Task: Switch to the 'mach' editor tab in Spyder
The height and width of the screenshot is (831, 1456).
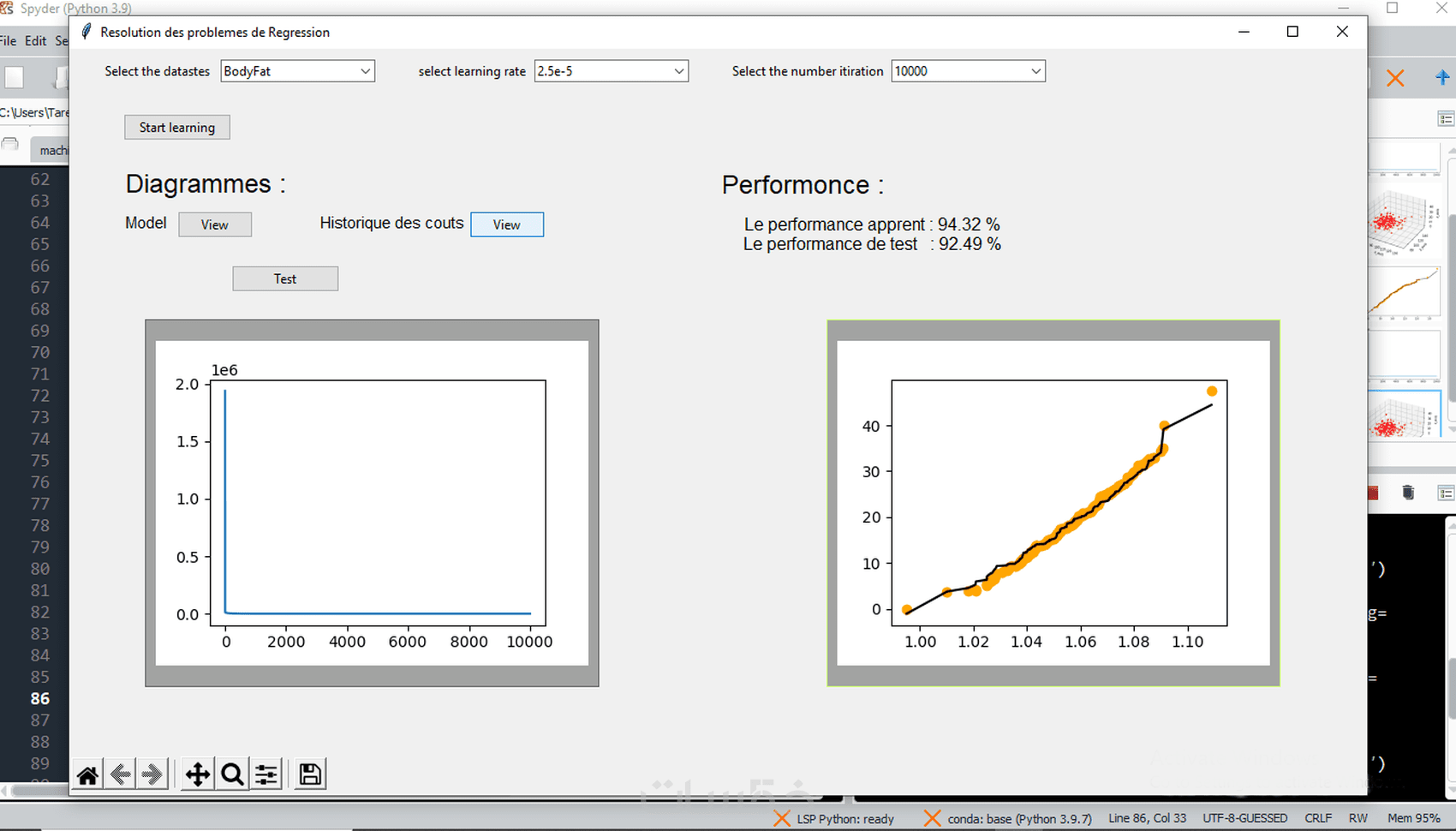Action: (x=50, y=150)
